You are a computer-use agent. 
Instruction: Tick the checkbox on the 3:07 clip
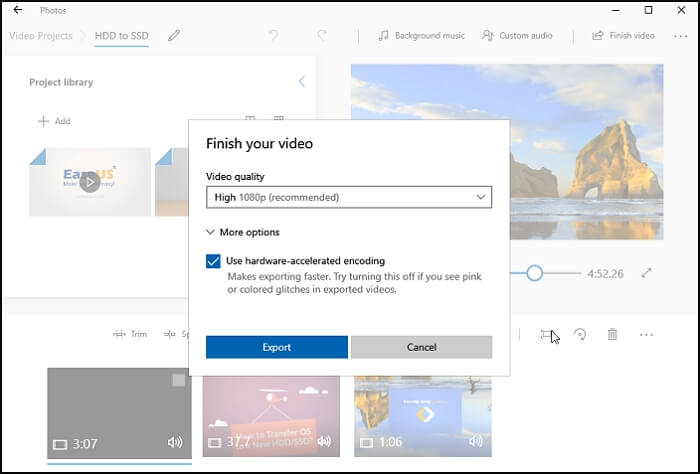tap(178, 380)
